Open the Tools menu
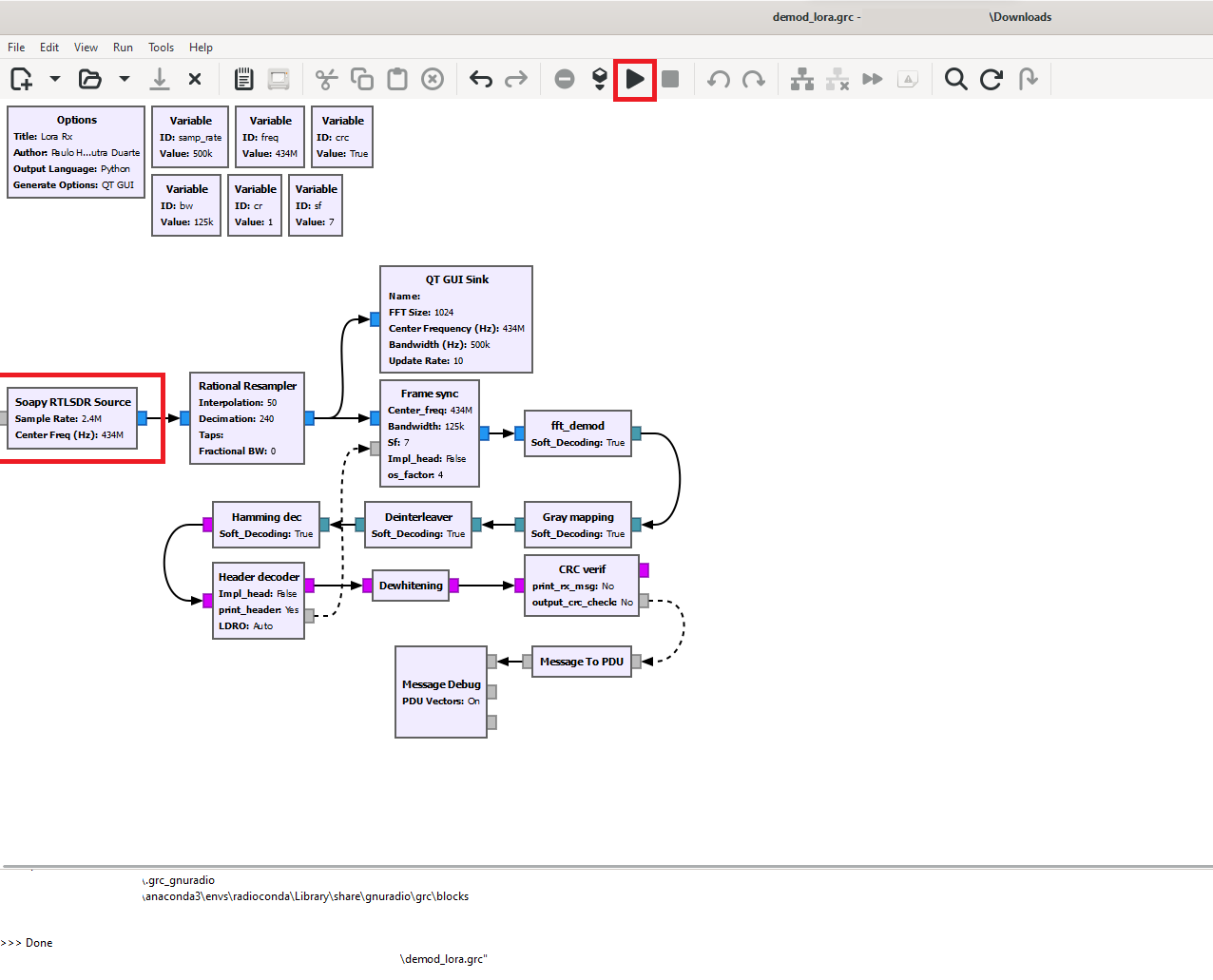The width and height of the screenshot is (1213, 980). coord(161,48)
